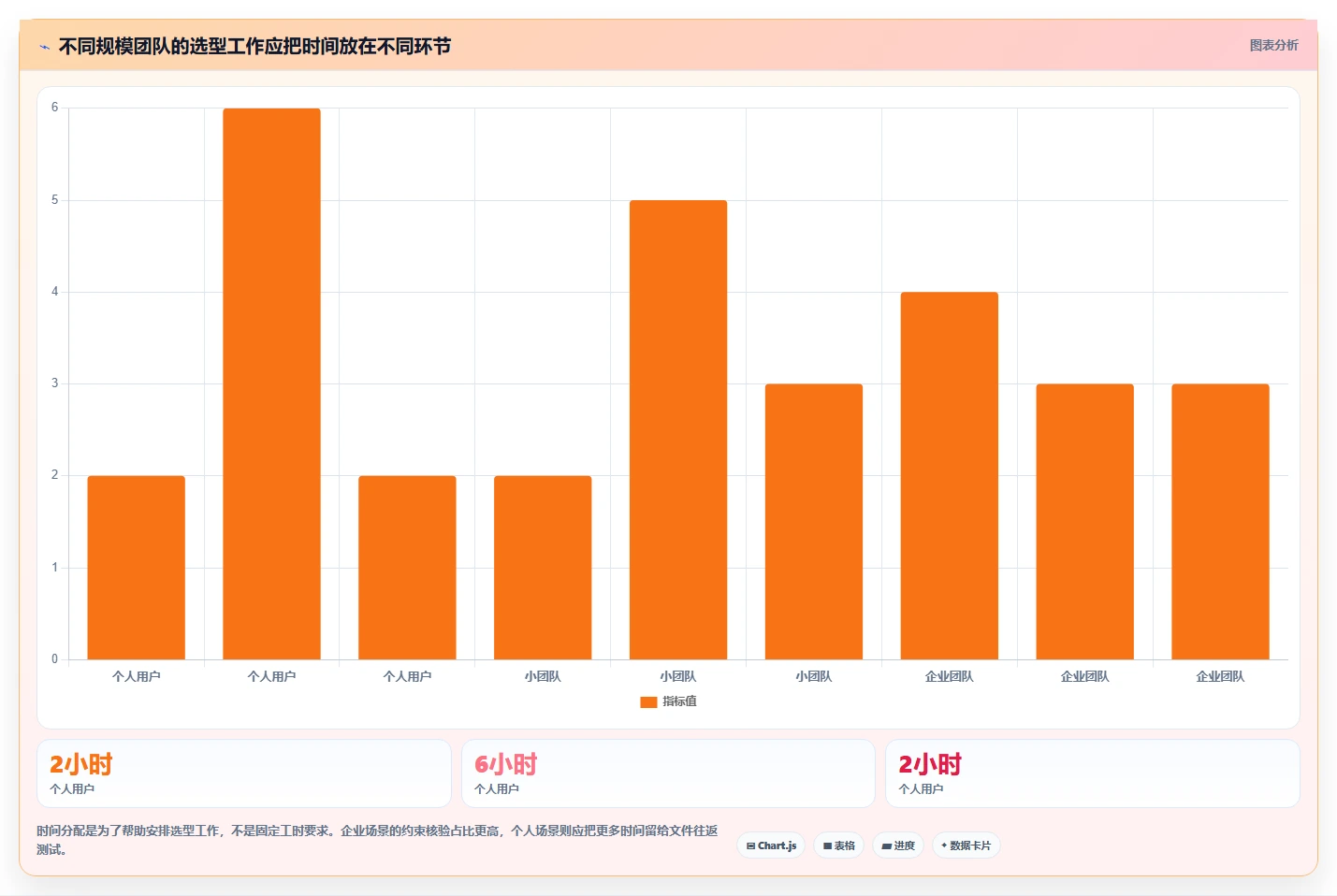Click the icon beside the chart title
Viewport: 1337px width, 896px height.
coord(44,47)
